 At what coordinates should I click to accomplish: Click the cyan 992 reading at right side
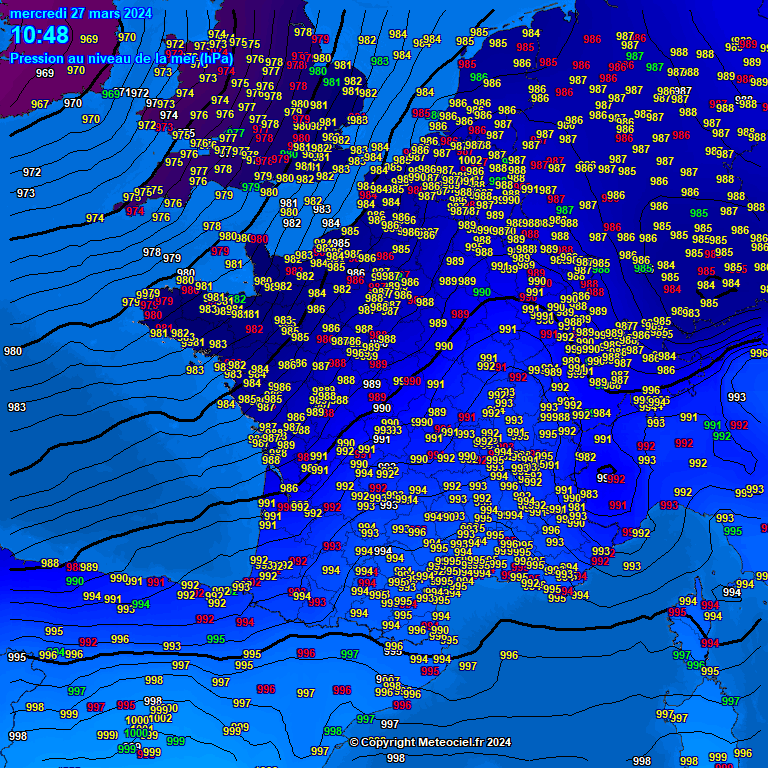[x=721, y=436]
